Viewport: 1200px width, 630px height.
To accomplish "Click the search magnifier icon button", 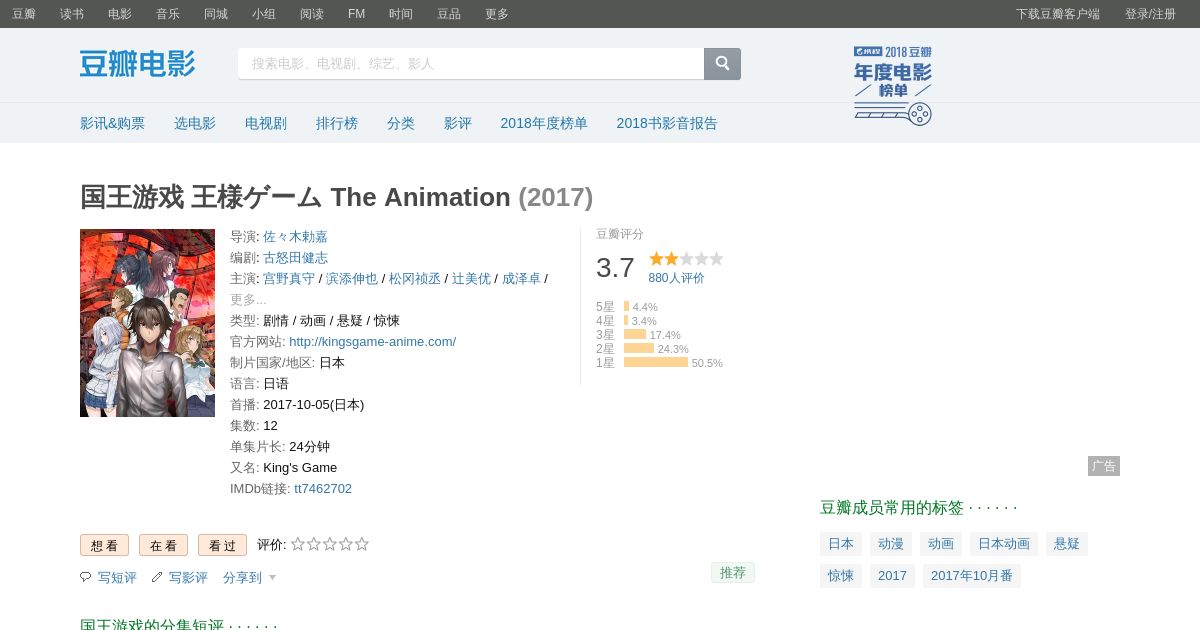I will (x=722, y=63).
